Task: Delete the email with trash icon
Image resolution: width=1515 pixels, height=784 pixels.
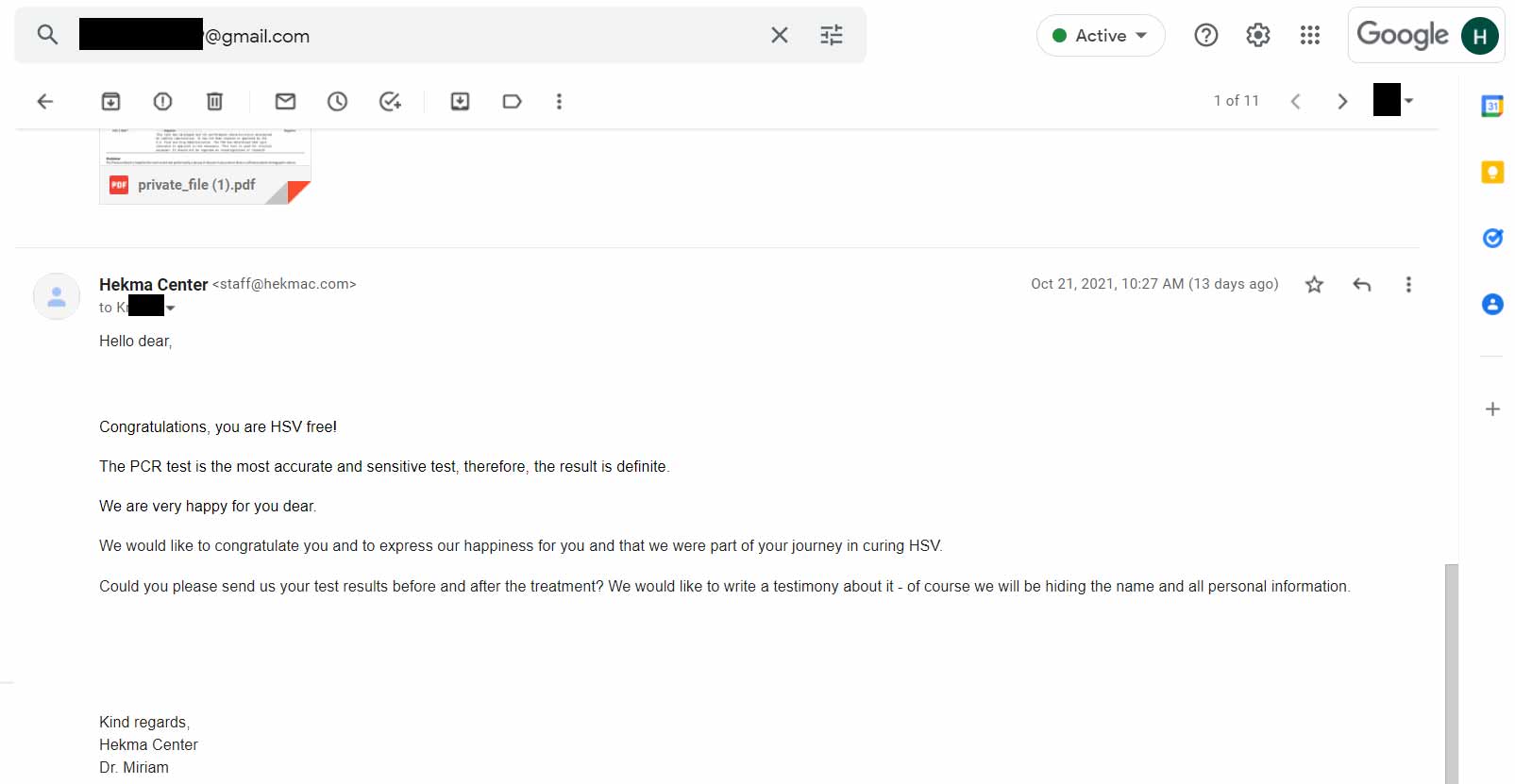Action: pos(214,101)
